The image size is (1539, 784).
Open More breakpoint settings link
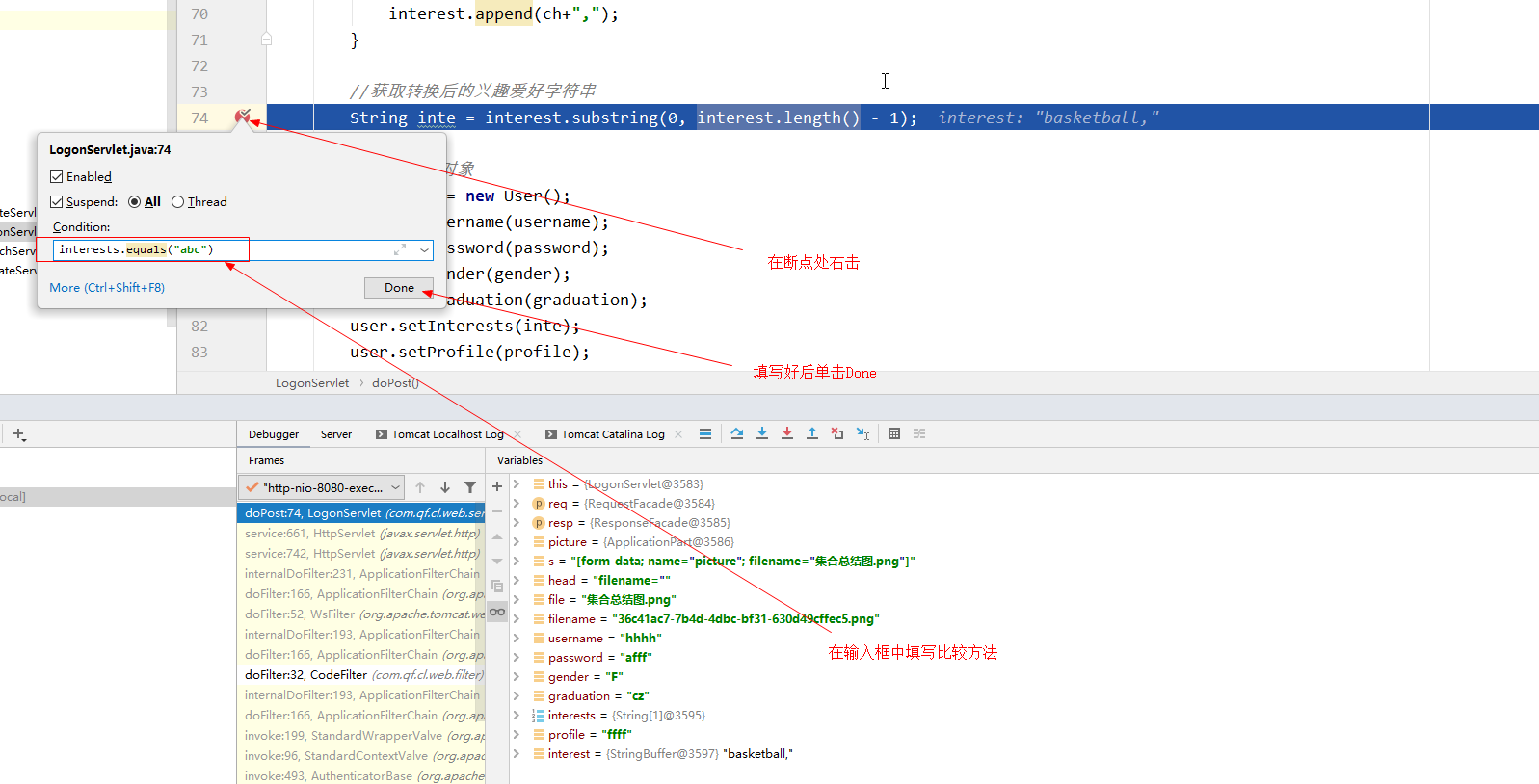pos(107,288)
